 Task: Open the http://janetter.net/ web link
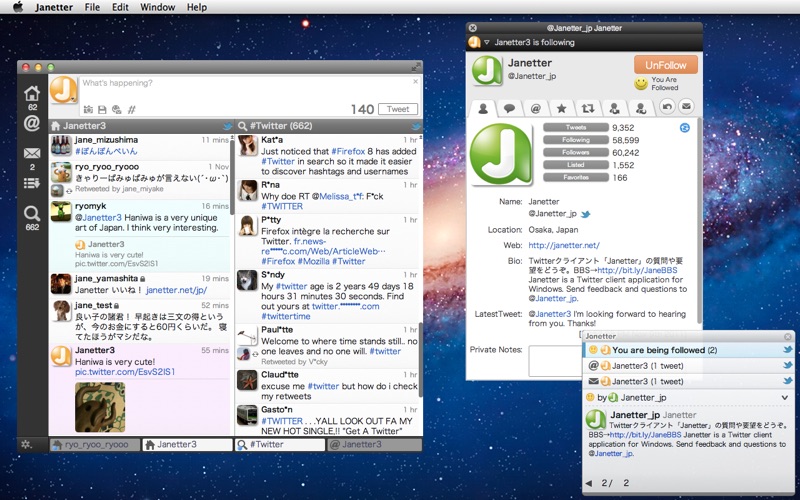[x=563, y=245]
